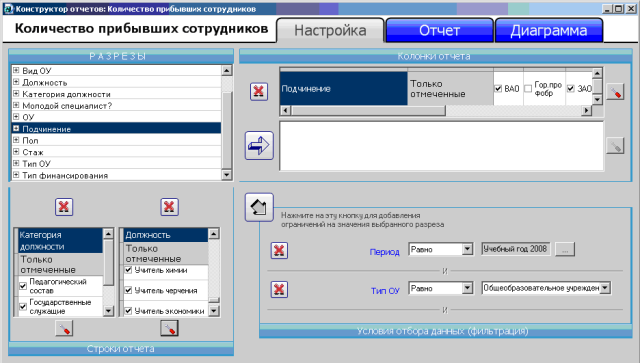Delete the Должность row with the red X

tap(169, 207)
